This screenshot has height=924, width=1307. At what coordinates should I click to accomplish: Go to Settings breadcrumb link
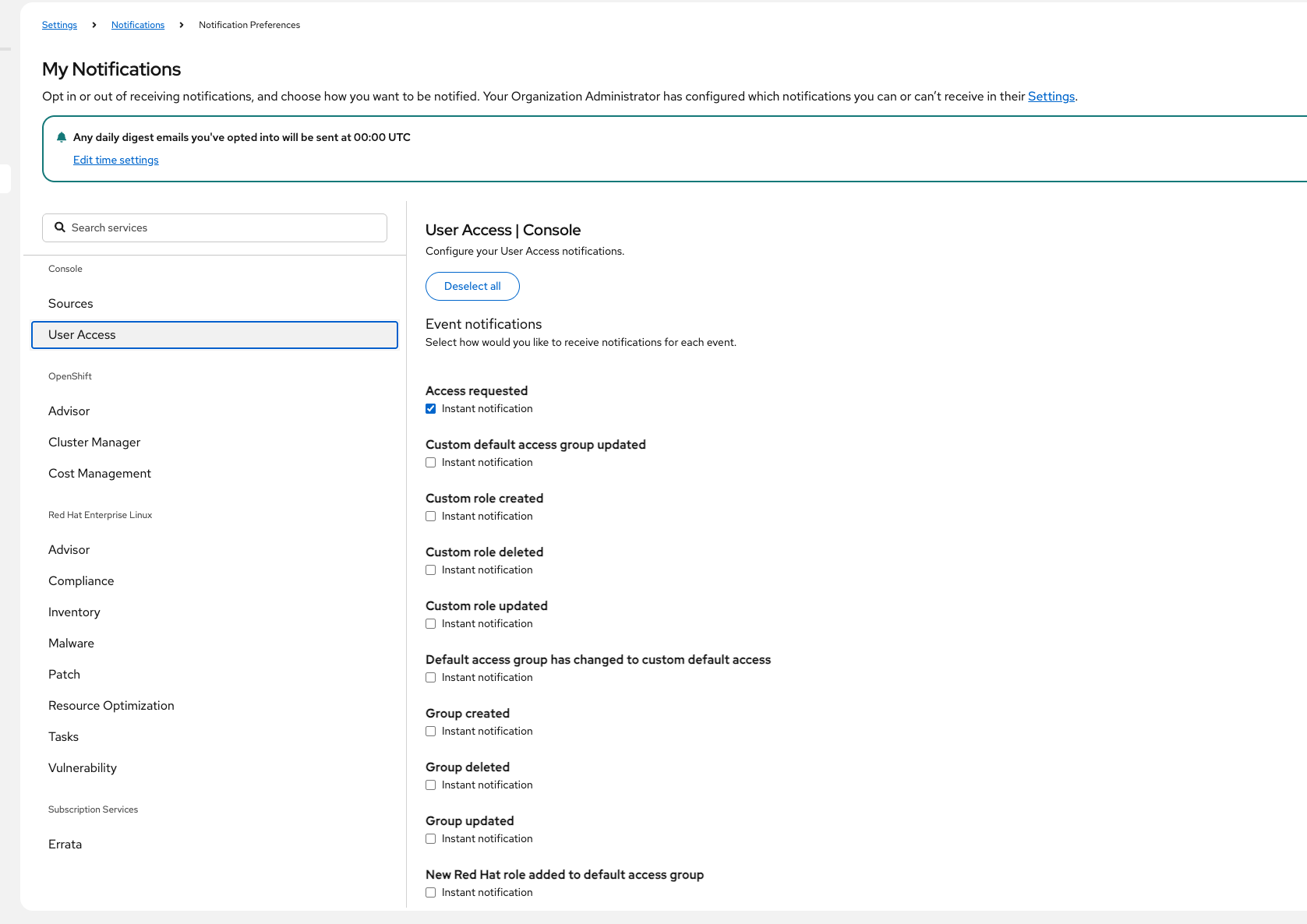click(59, 25)
